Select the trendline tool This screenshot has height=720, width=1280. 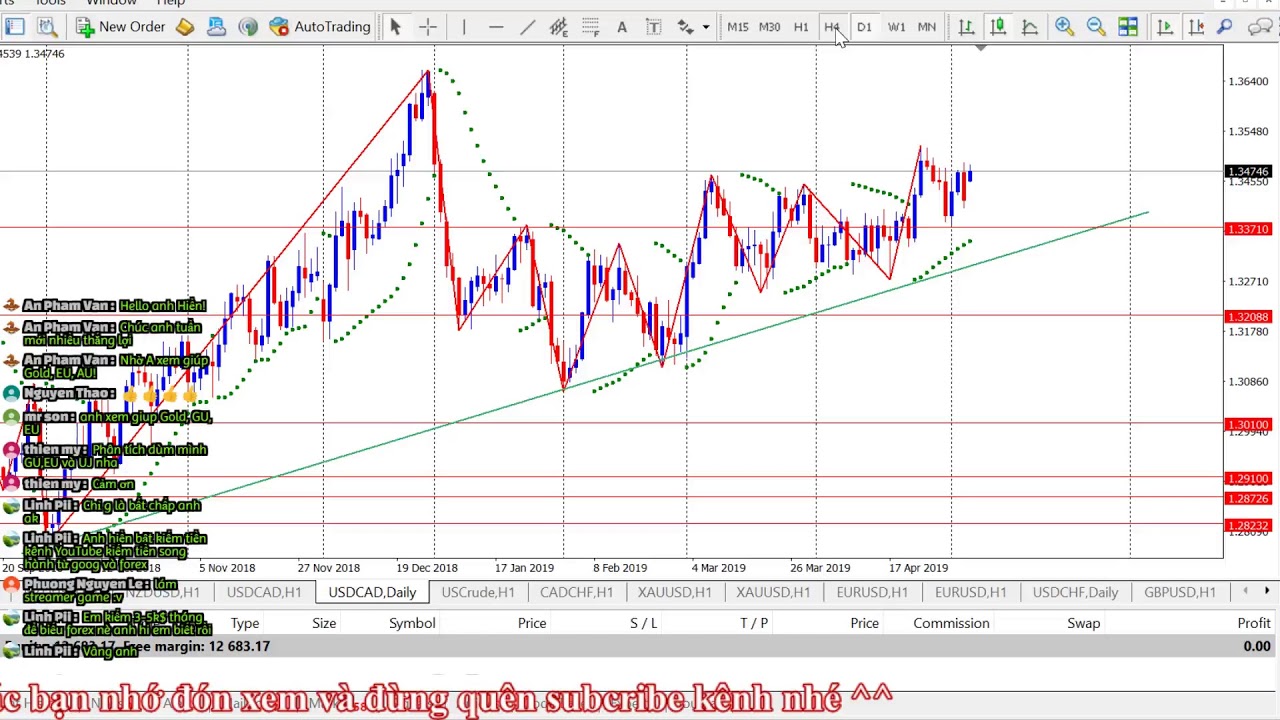click(527, 27)
